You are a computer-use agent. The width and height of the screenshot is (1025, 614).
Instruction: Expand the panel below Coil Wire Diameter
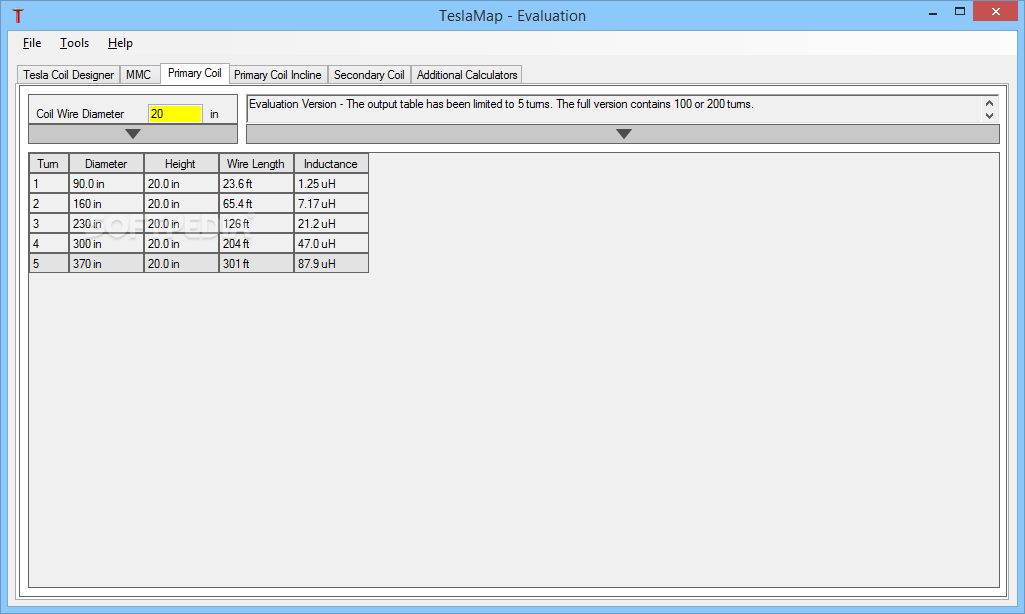coord(133,134)
